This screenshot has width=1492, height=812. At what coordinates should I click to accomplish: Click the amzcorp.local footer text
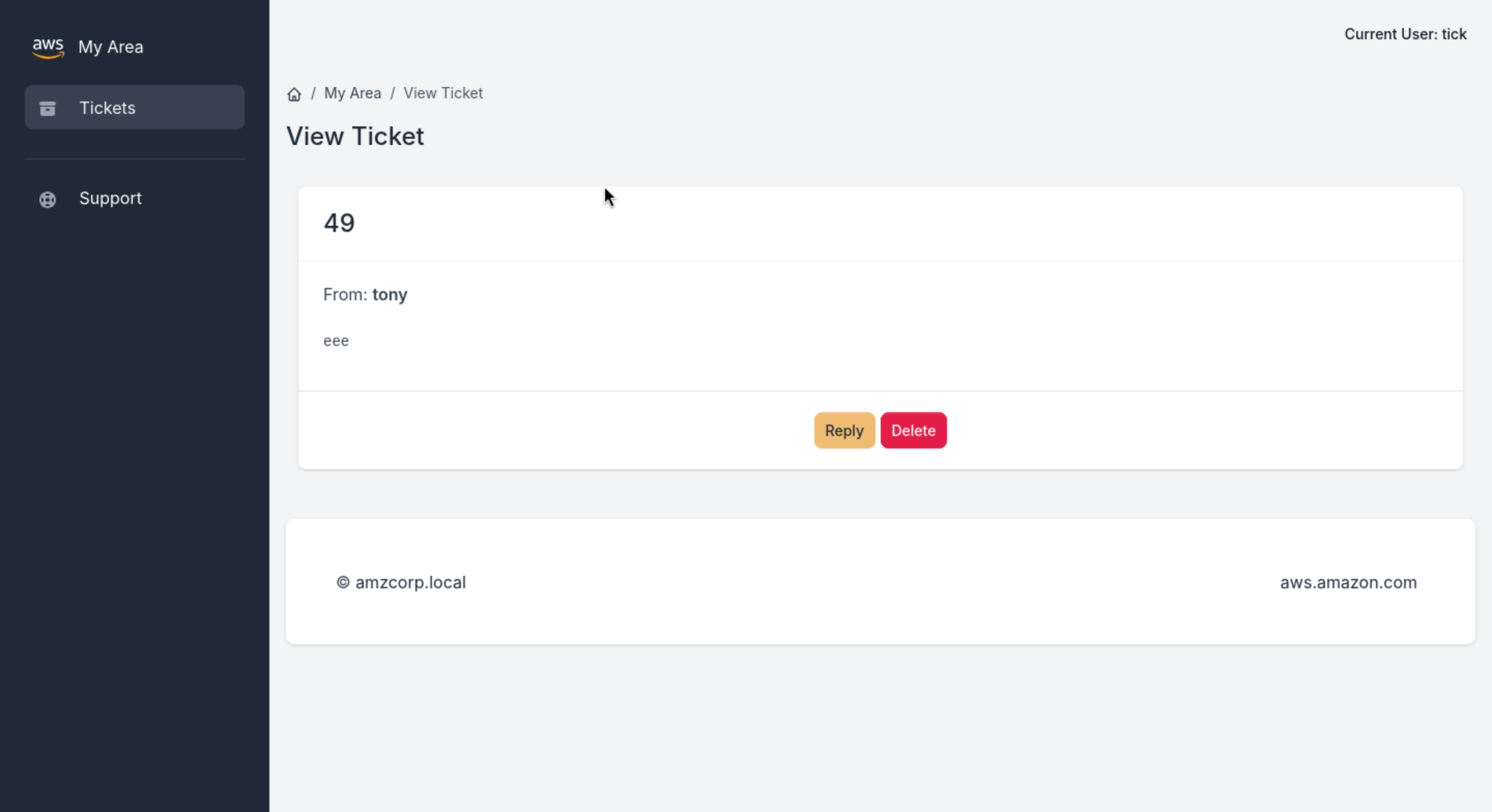pos(410,582)
